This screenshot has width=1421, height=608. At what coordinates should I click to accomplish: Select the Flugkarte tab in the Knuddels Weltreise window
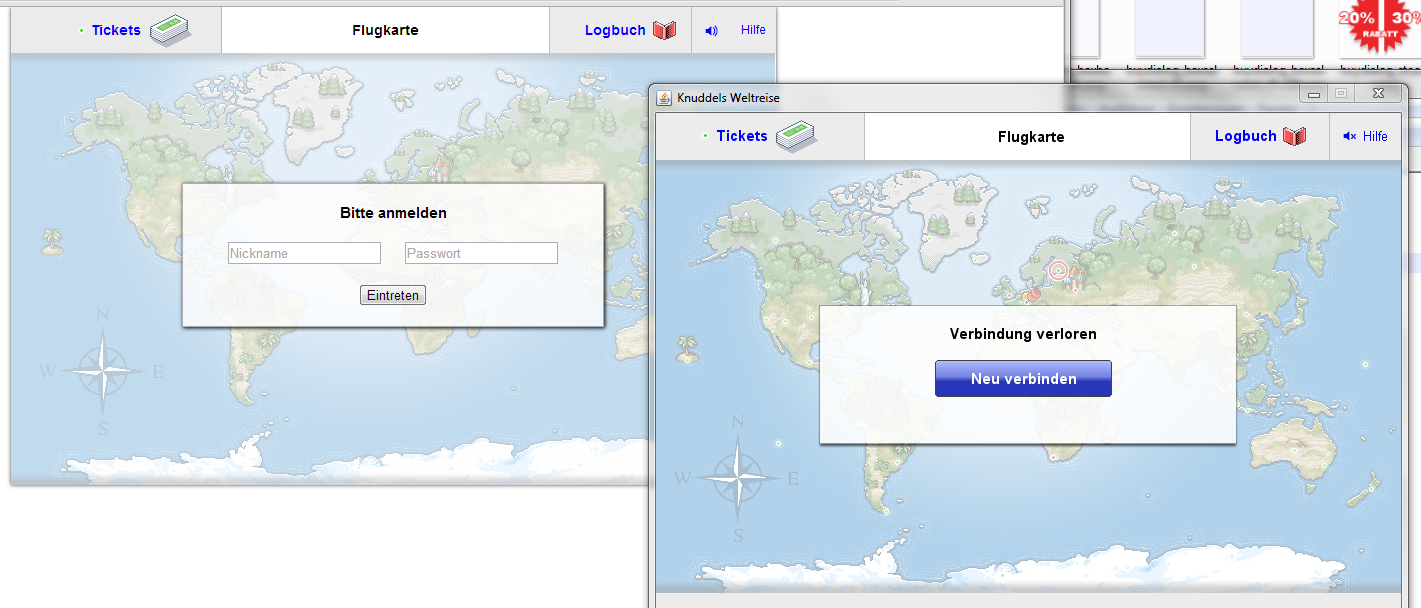point(1030,137)
